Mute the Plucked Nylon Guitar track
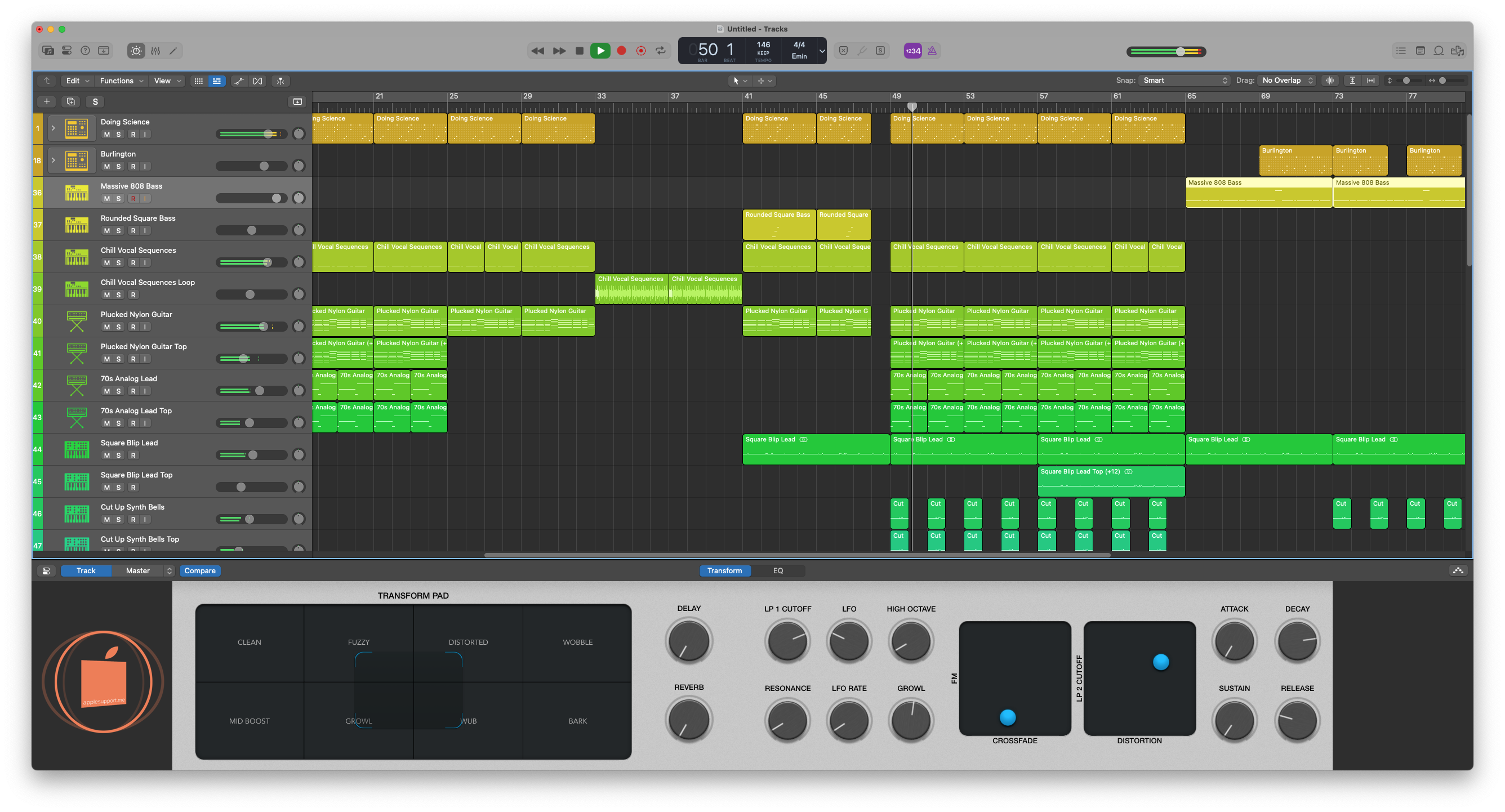The image size is (1505, 812). pyautogui.click(x=107, y=327)
